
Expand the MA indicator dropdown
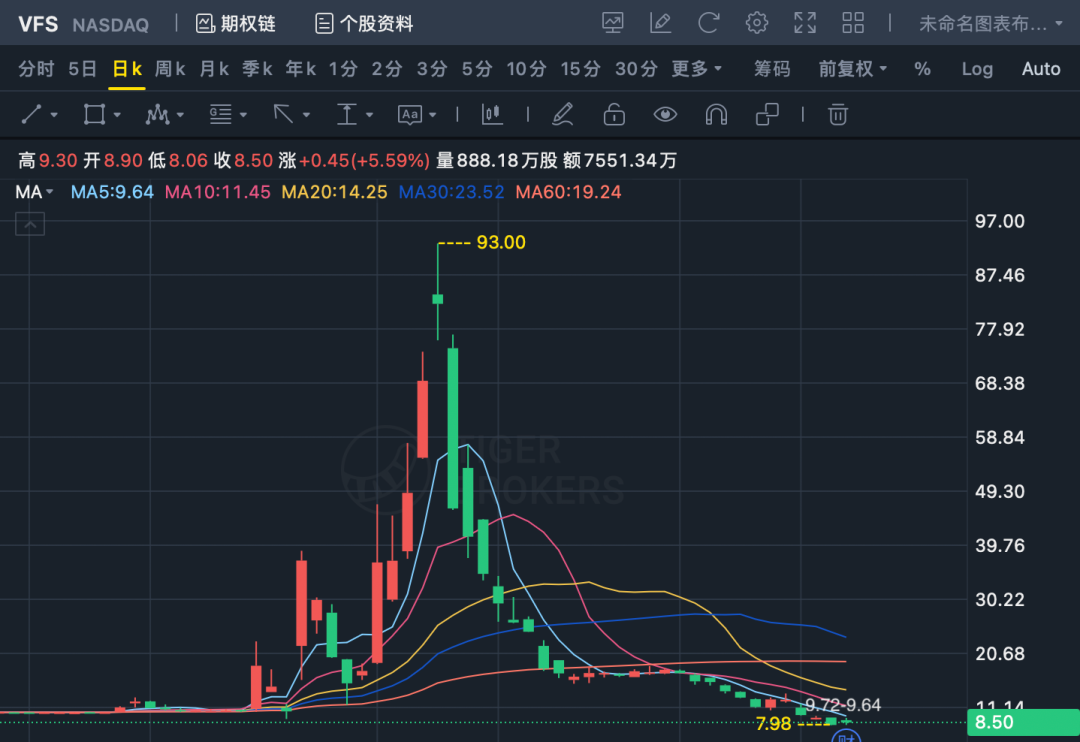(x=34, y=192)
